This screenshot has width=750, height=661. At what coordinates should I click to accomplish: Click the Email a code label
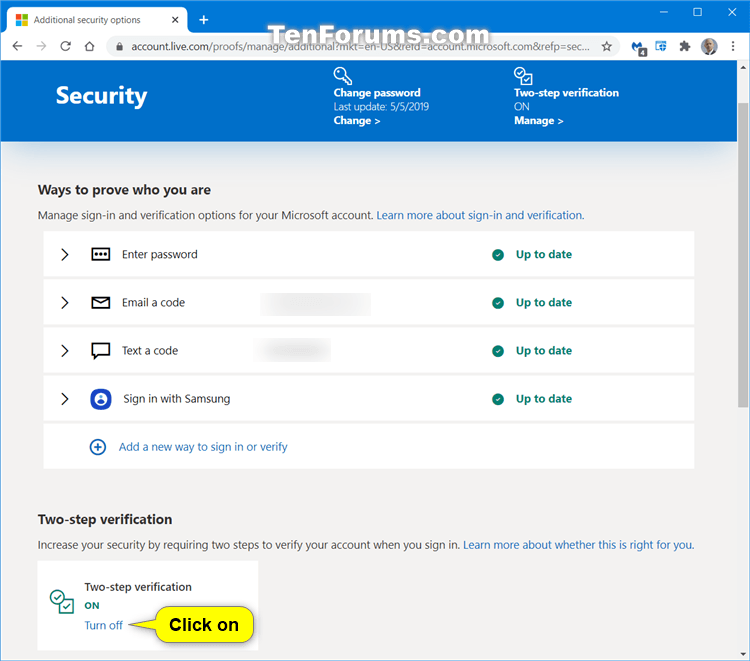[153, 303]
